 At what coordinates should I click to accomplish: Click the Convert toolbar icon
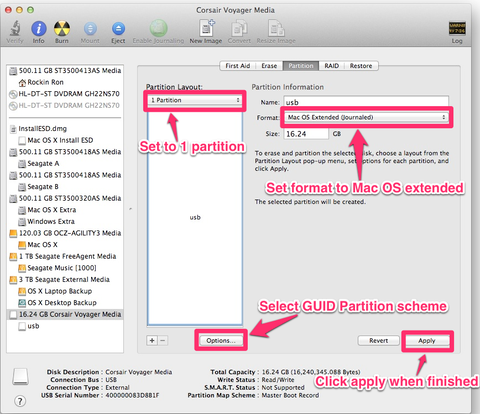pyautogui.click(x=239, y=28)
